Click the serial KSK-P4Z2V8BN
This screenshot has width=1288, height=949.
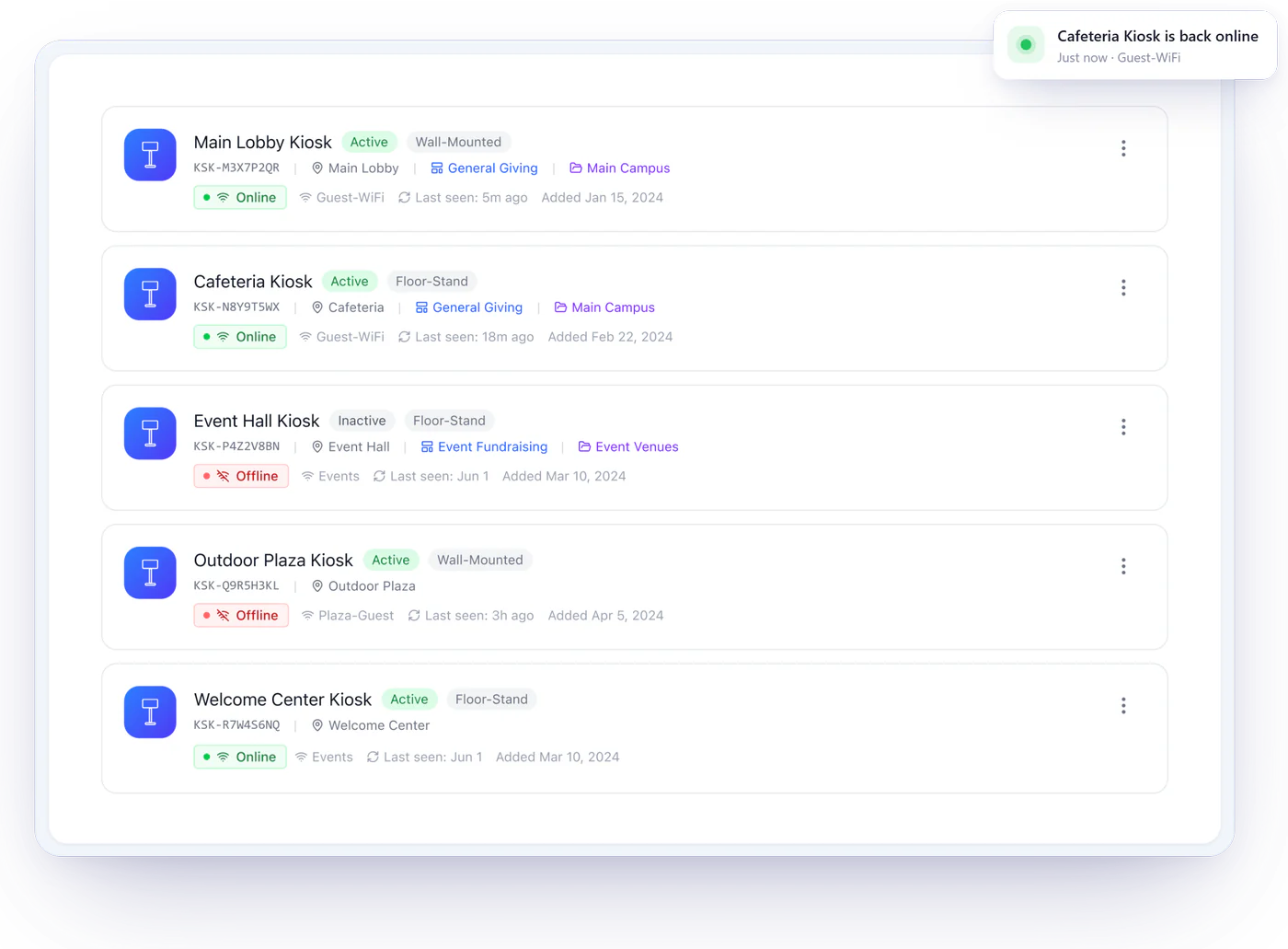pos(236,446)
